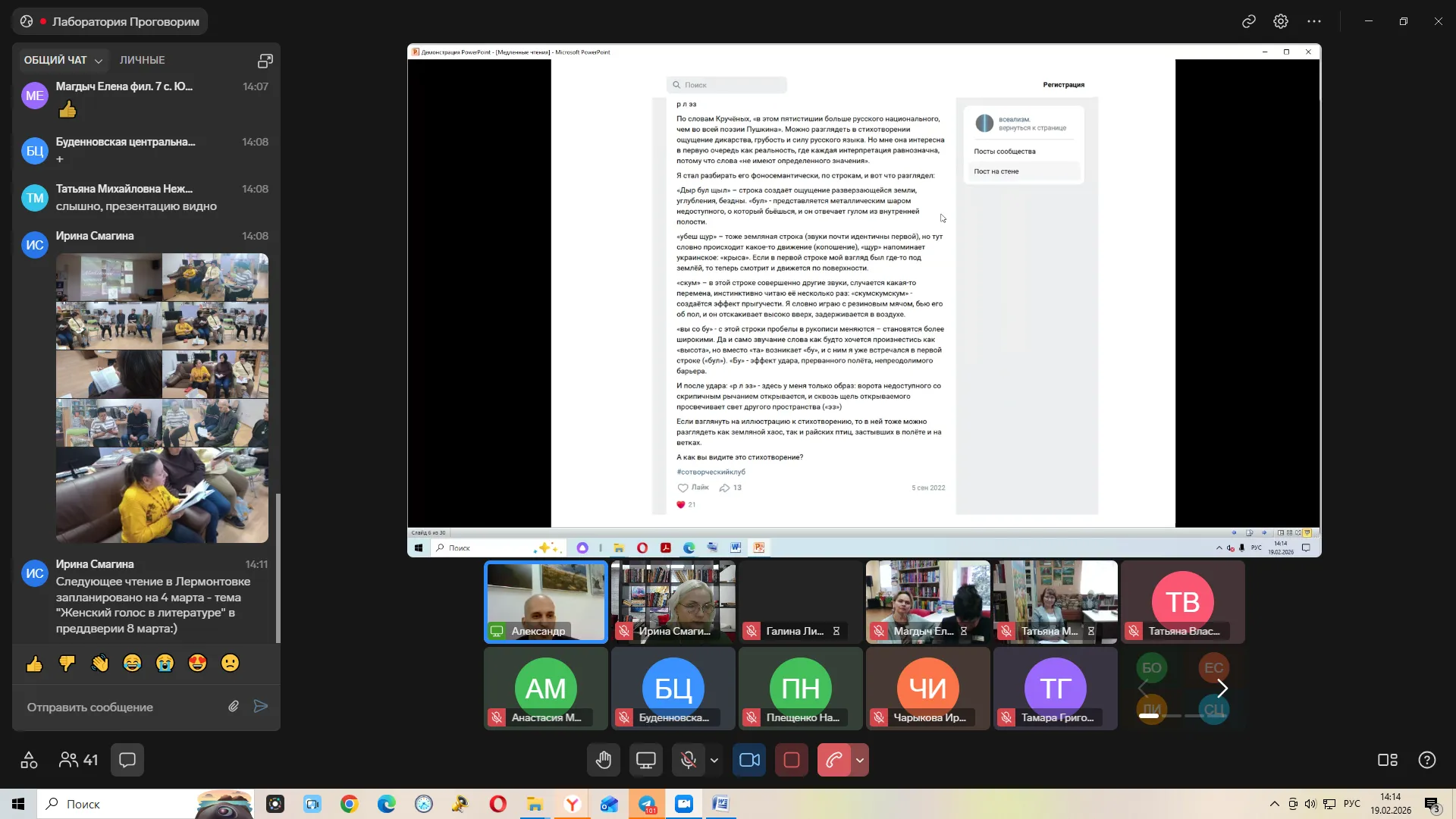
Task: Open Opera browser from the taskbar
Action: click(x=498, y=804)
